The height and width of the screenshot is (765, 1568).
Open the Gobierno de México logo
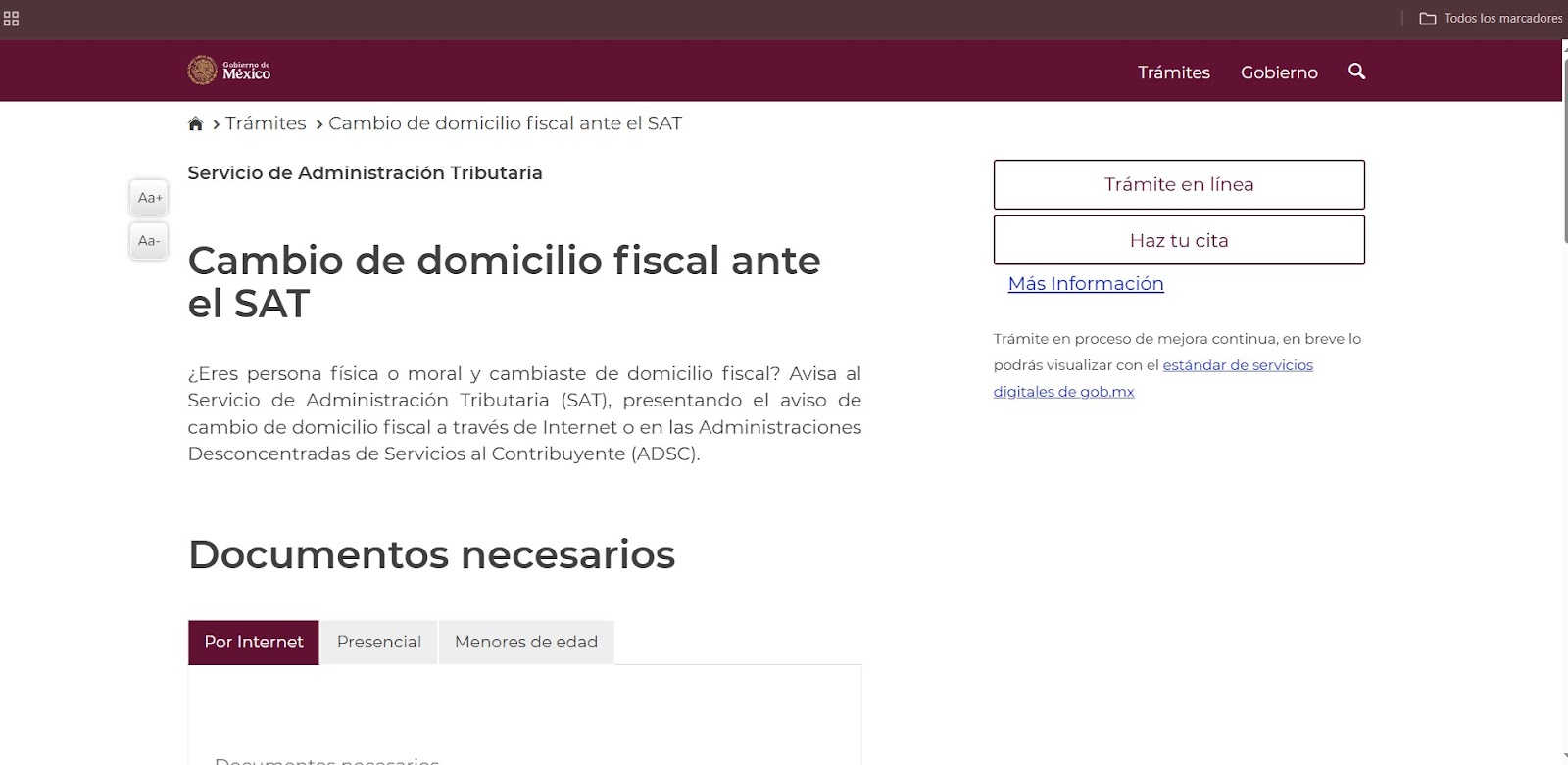point(229,71)
